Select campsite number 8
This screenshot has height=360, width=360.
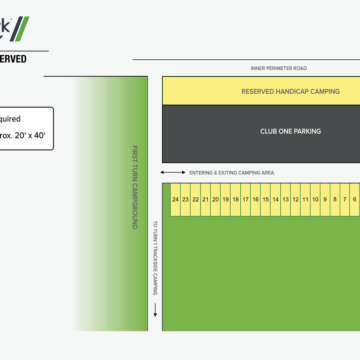coord(335,200)
